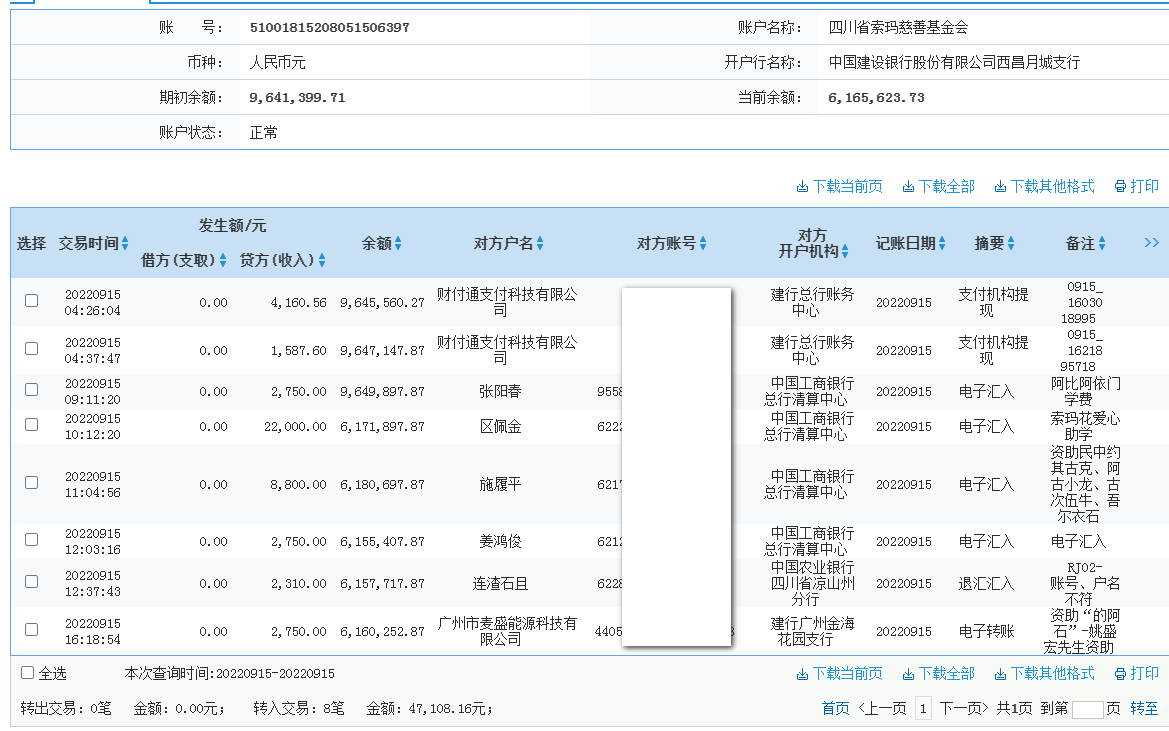Select the 连渣石且 transaction checkbox
1169x731 pixels.
31,582
